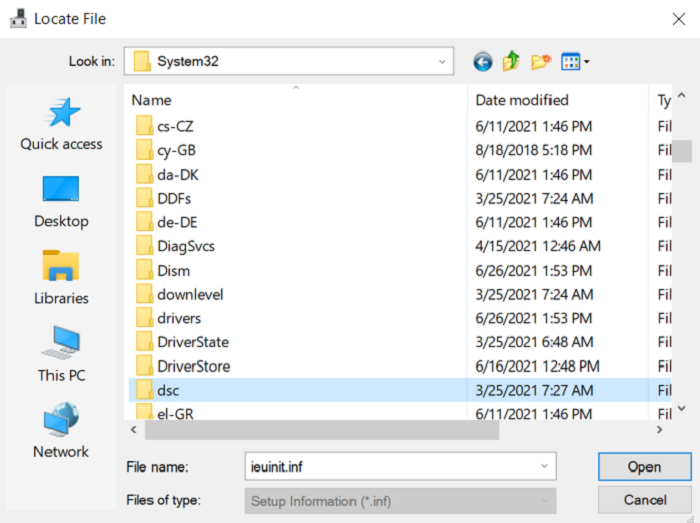
Task: Select the drivers folder icon
Action: pyautogui.click(x=144, y=318)
